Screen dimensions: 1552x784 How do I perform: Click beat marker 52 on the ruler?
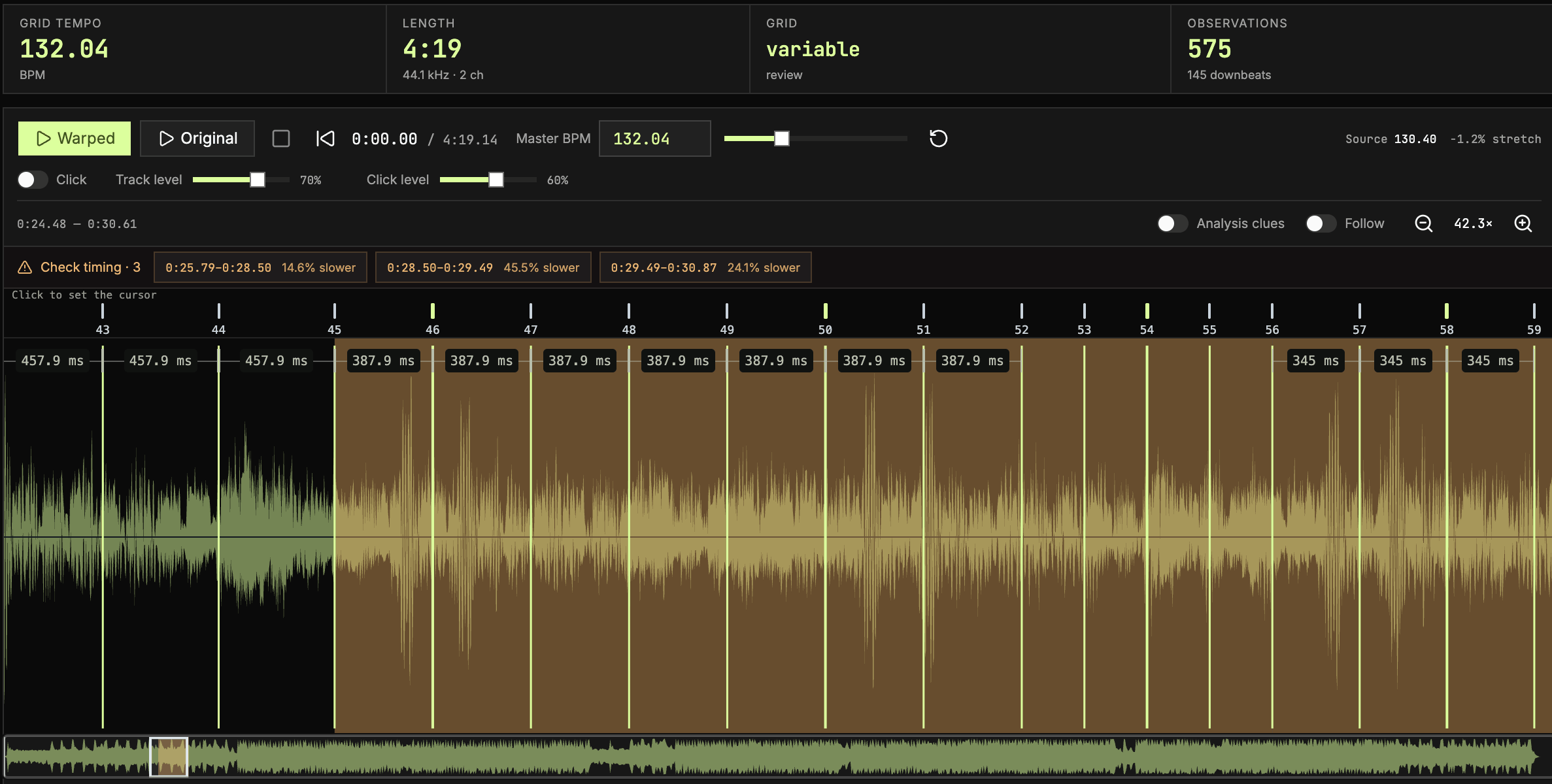1021,319
